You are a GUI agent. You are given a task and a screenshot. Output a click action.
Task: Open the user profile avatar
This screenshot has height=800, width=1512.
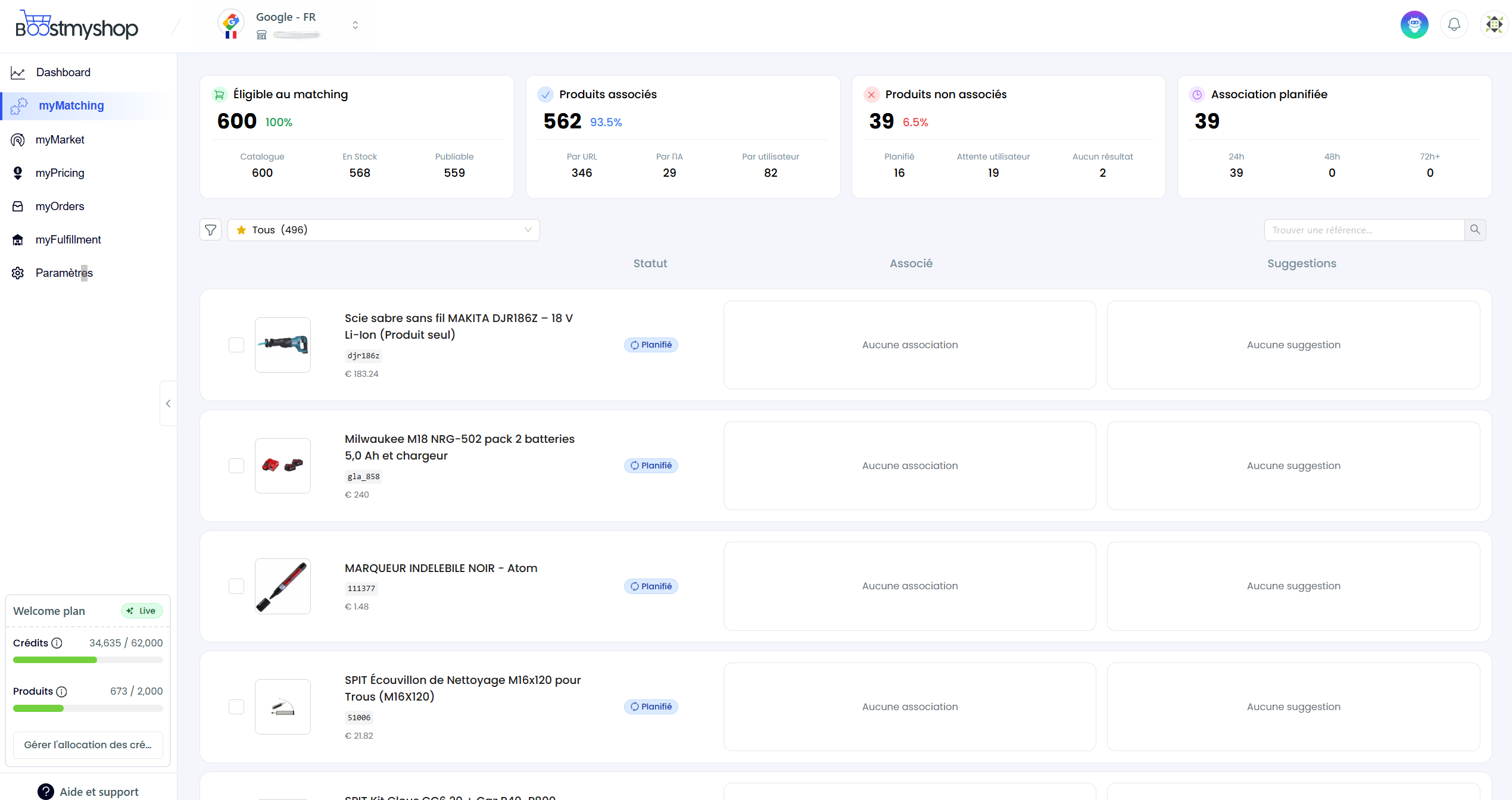coord(1494,24)
